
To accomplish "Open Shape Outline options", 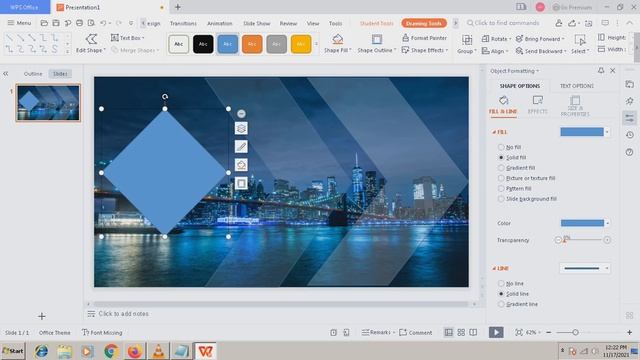I will 376,44.
